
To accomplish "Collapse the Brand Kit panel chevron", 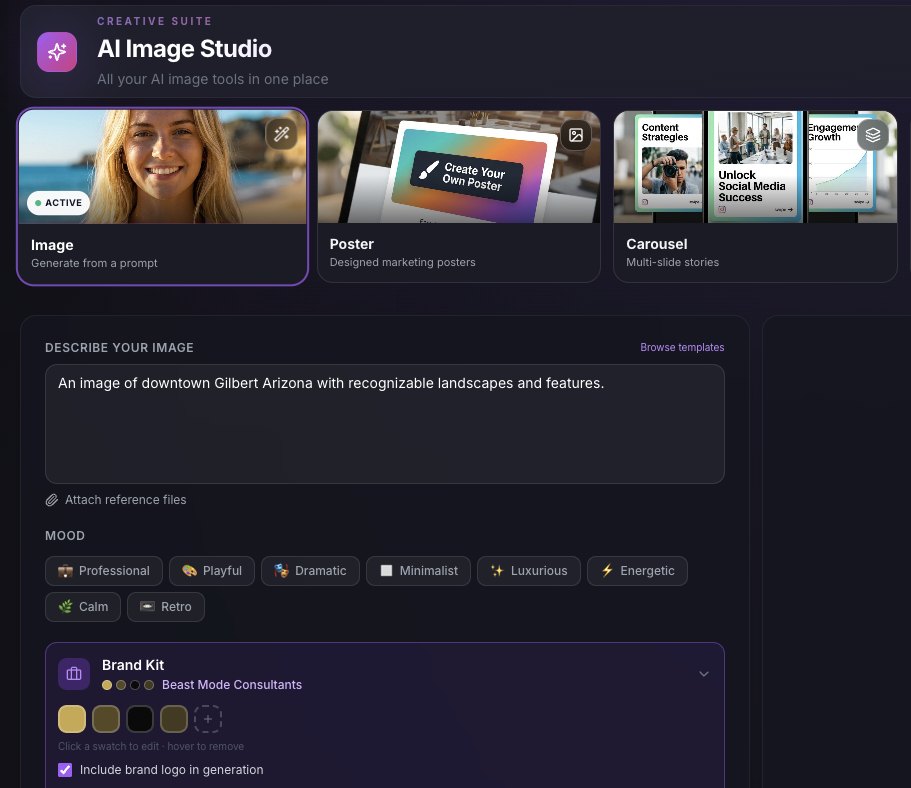I will pos(704,674).
